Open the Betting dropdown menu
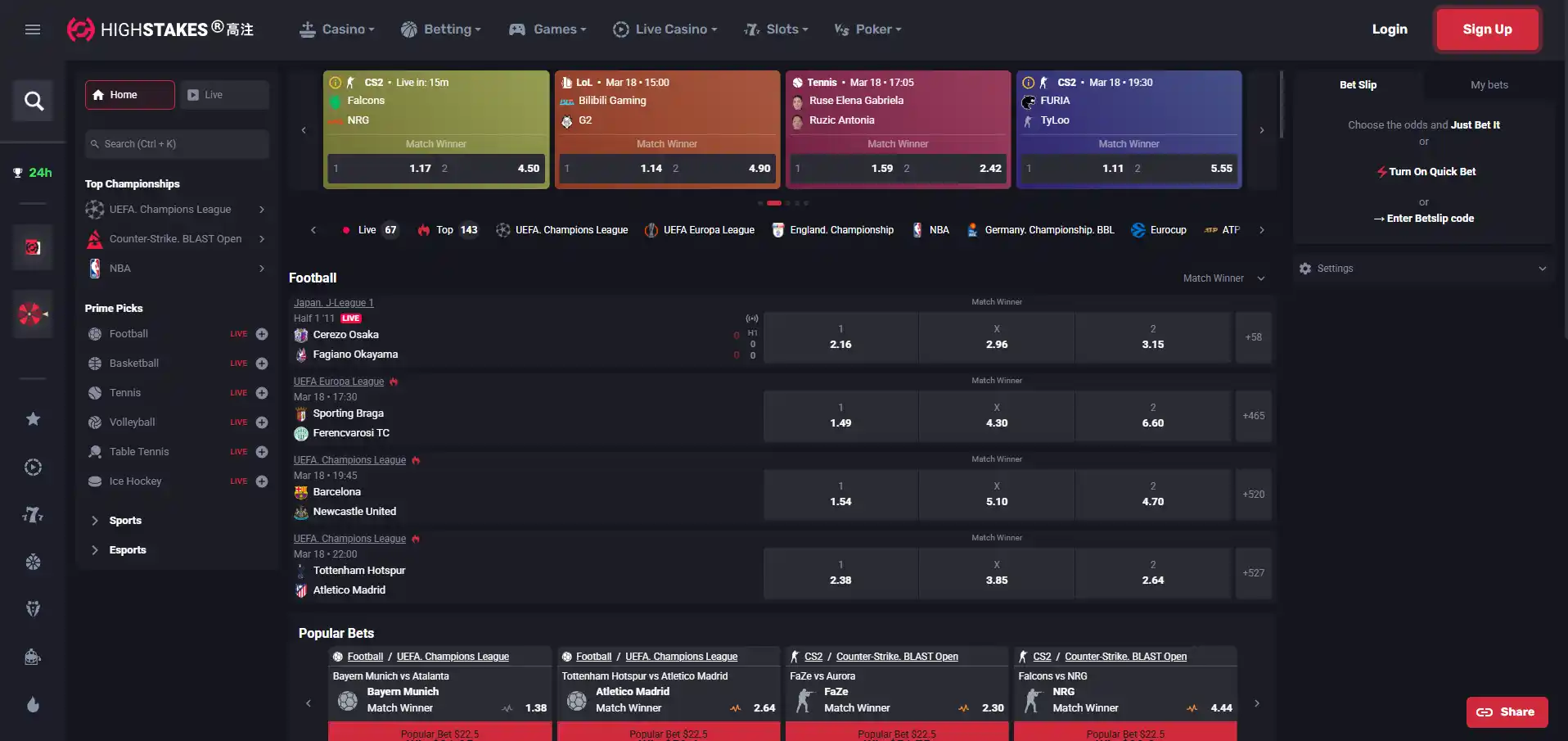Image resolution: width=1568 pixels, height=741 pixels. coord(440,29)
